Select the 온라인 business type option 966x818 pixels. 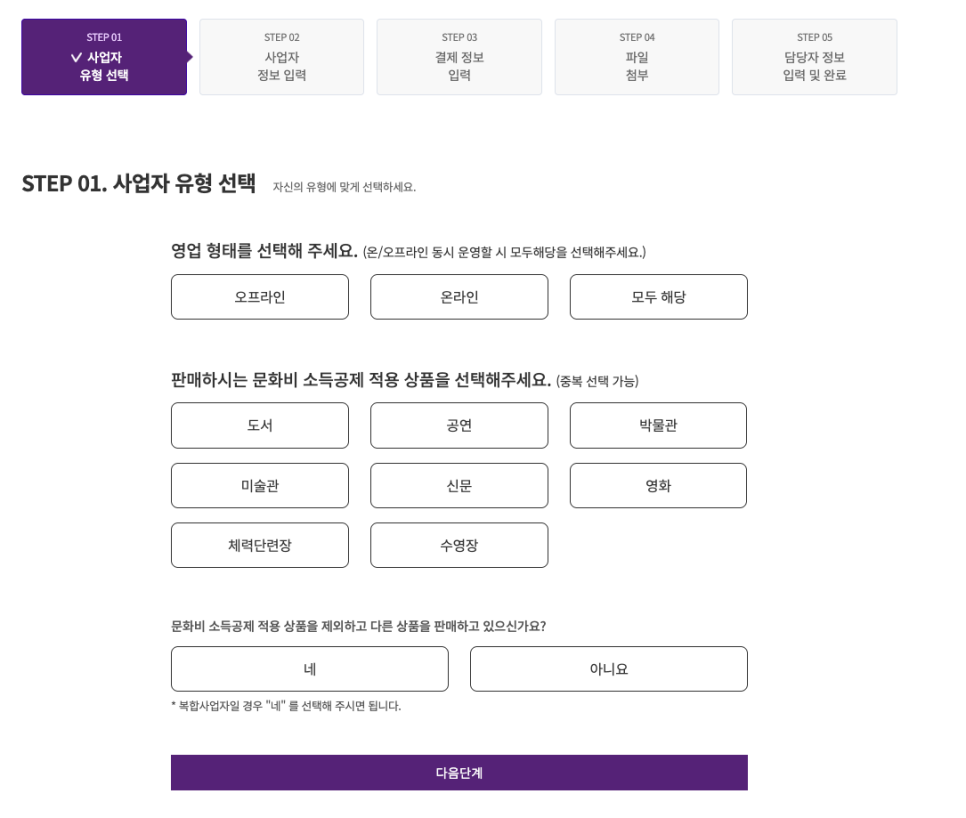pyautogui.click(x=459, y=297)
